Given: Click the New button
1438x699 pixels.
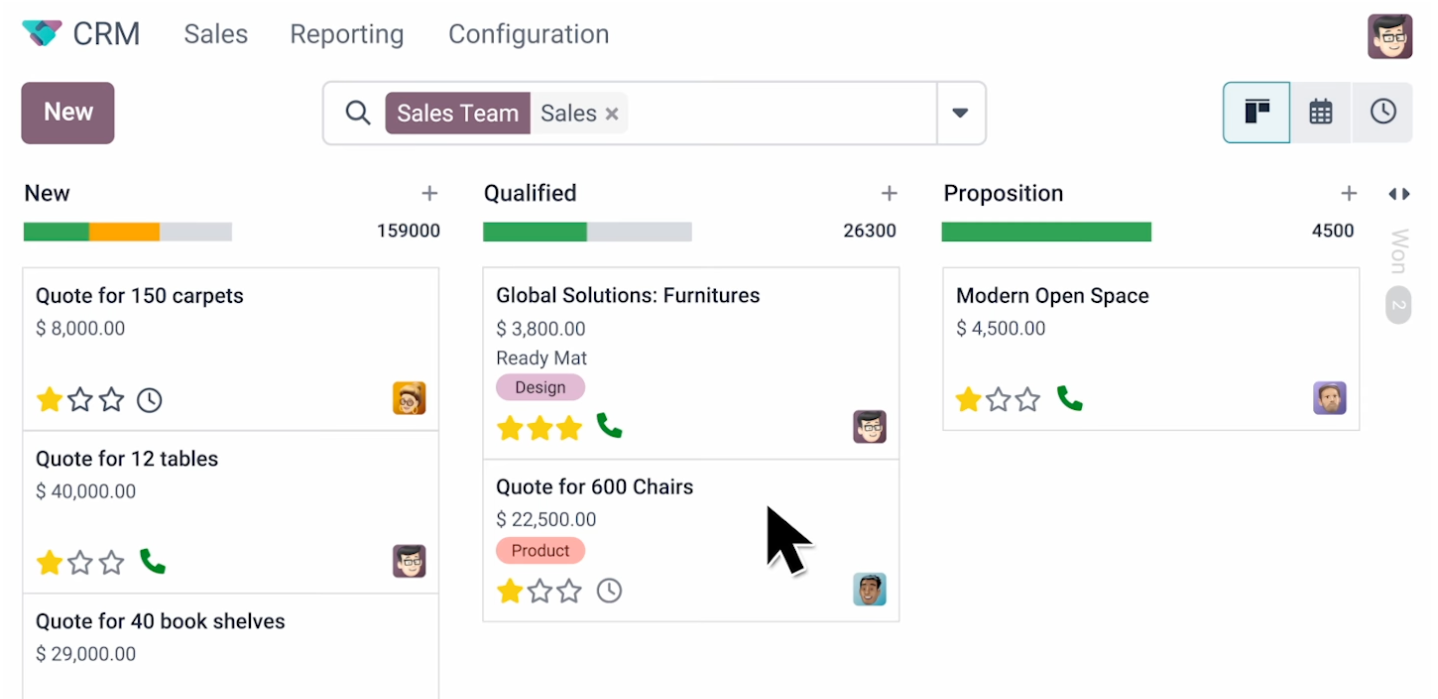Looking at the screenshot, I should (x=68, y=112).
